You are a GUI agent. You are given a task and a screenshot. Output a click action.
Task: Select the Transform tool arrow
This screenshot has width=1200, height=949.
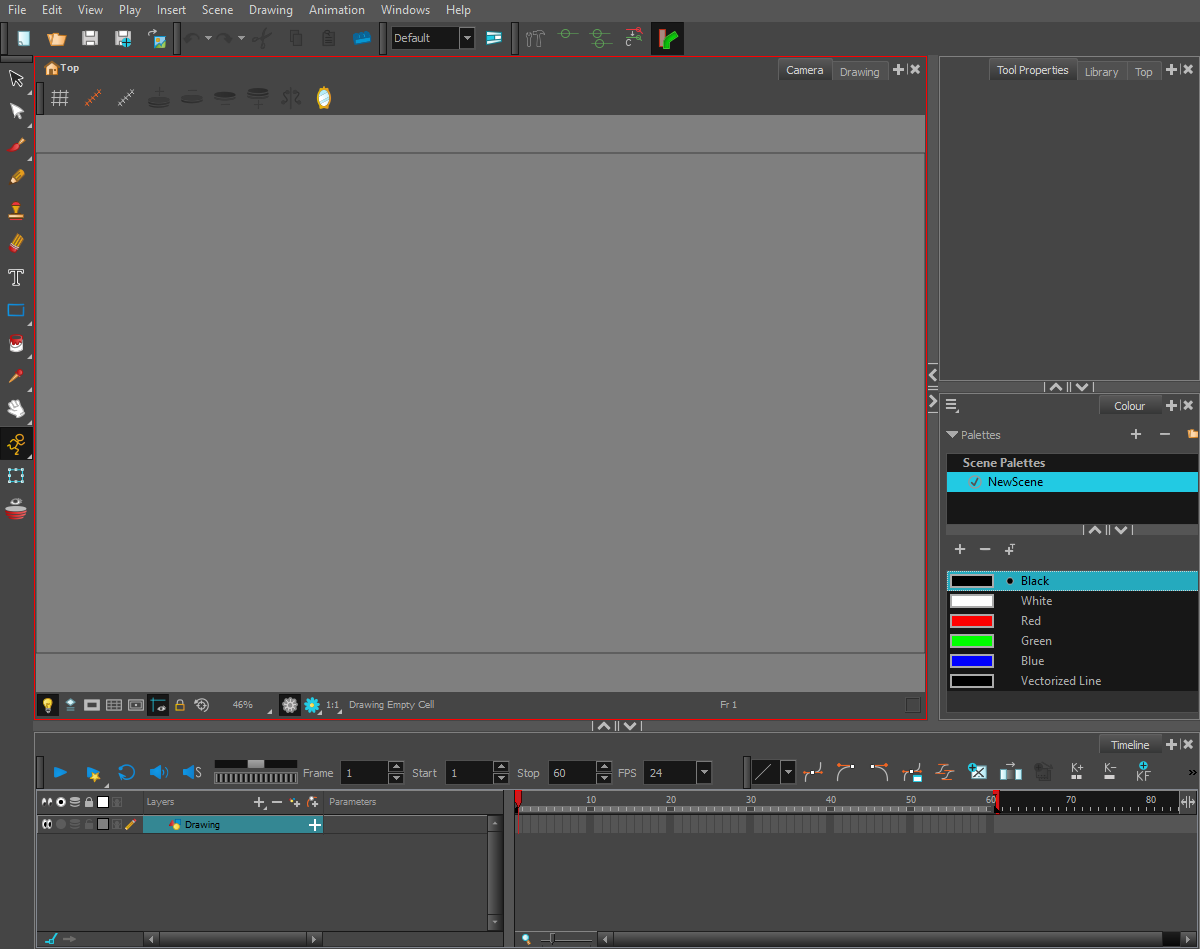(16, 78)
